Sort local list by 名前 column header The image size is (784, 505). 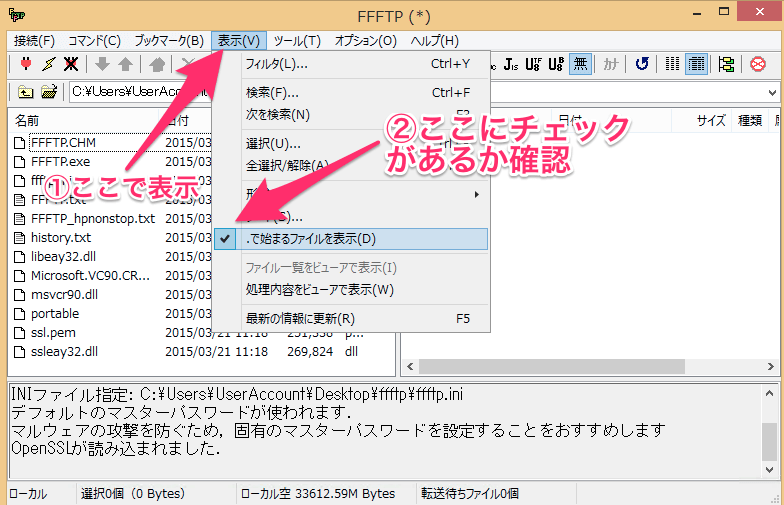click(x=84, y=120)
